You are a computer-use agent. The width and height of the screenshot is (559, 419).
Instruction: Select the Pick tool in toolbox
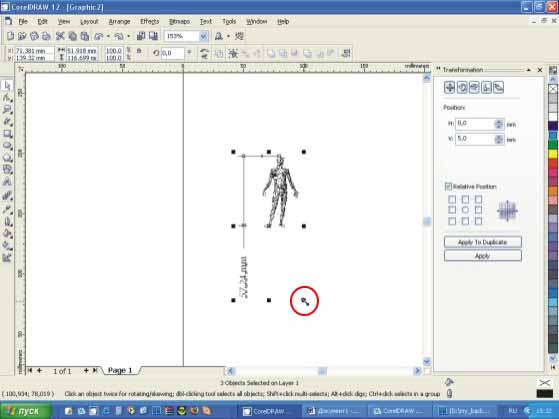7,86
